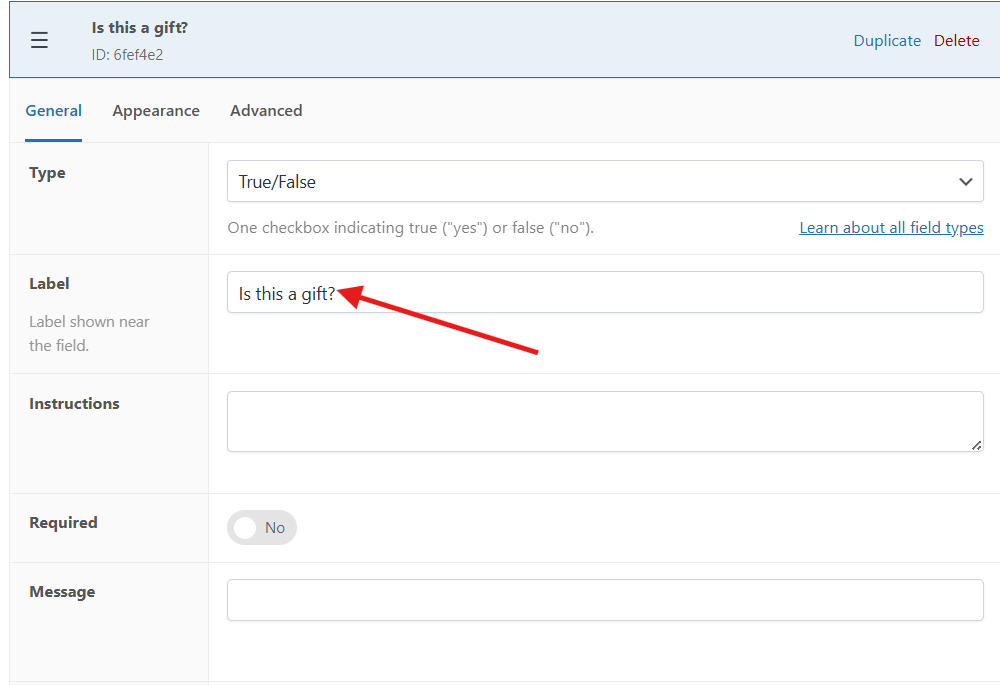
Task: Click the Type dropdown chevron arrow
Action: click(965, 182)
